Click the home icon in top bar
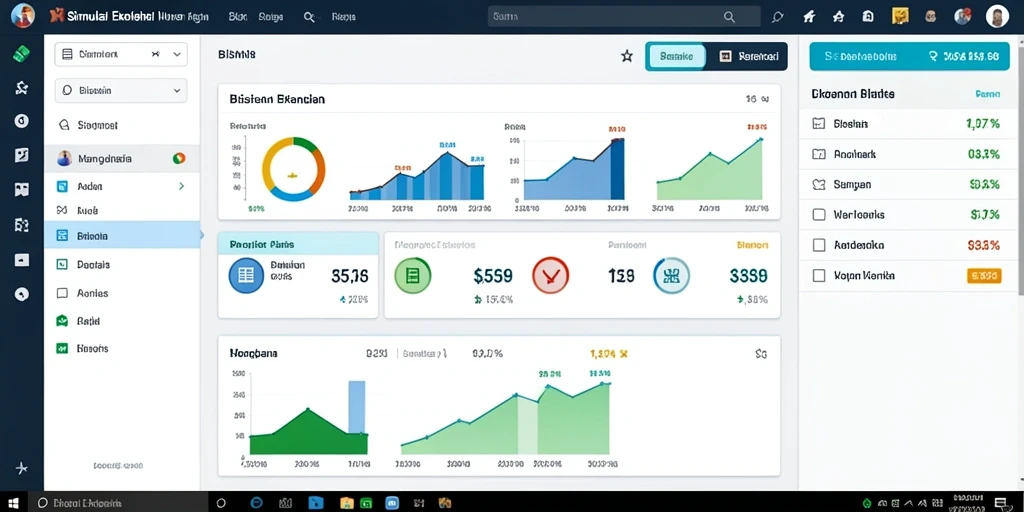Screen dimensions: 1024x512 click(839, 17)
